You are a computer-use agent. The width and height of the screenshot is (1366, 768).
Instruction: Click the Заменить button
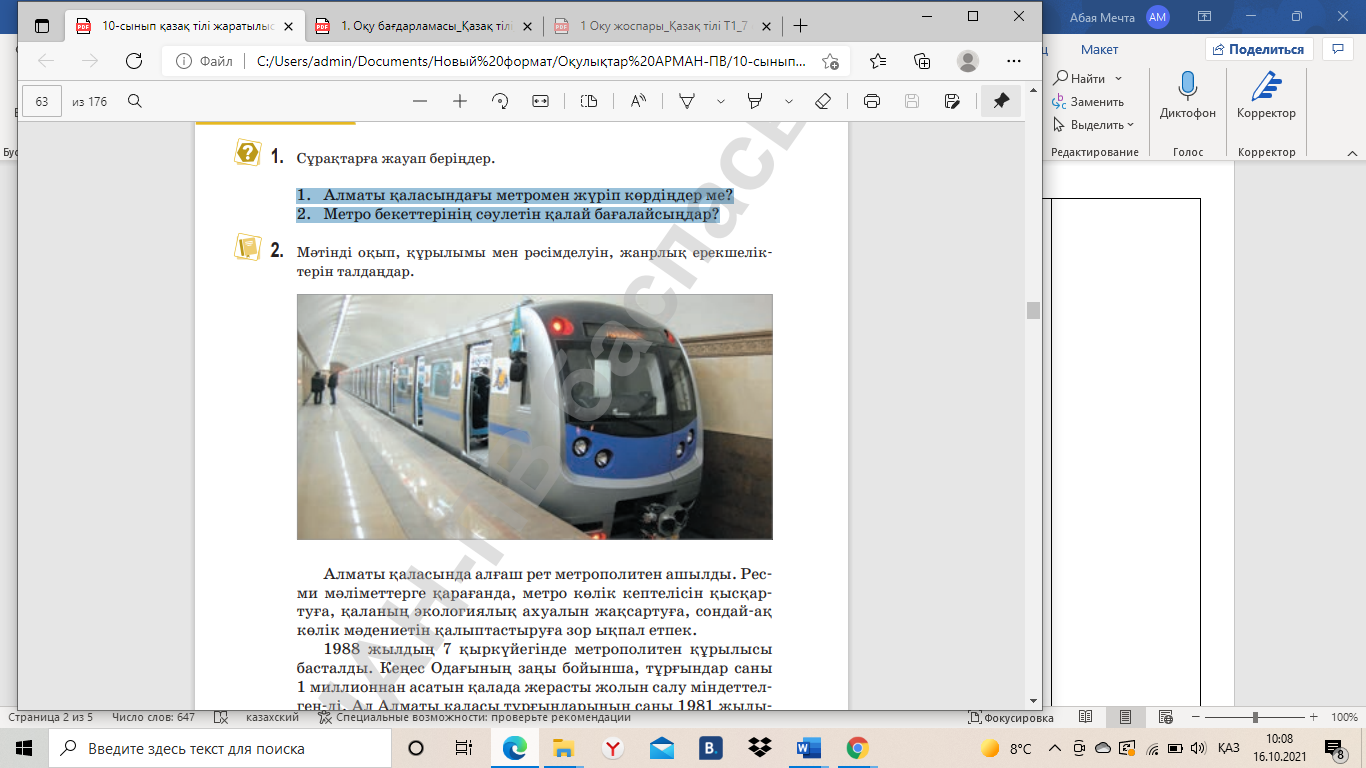tap(1090, 102)
